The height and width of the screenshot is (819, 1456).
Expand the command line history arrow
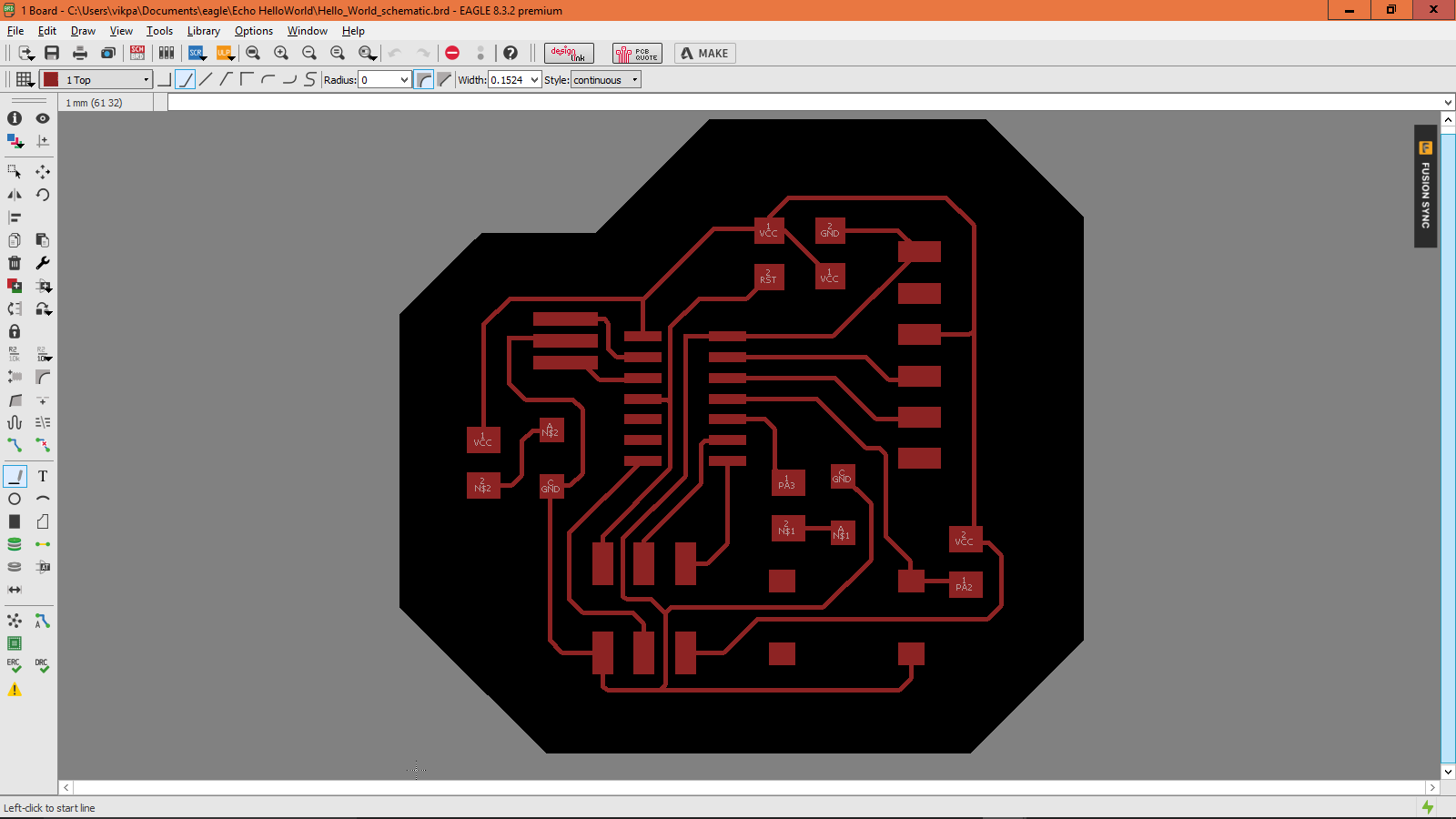coord(1448,103)
